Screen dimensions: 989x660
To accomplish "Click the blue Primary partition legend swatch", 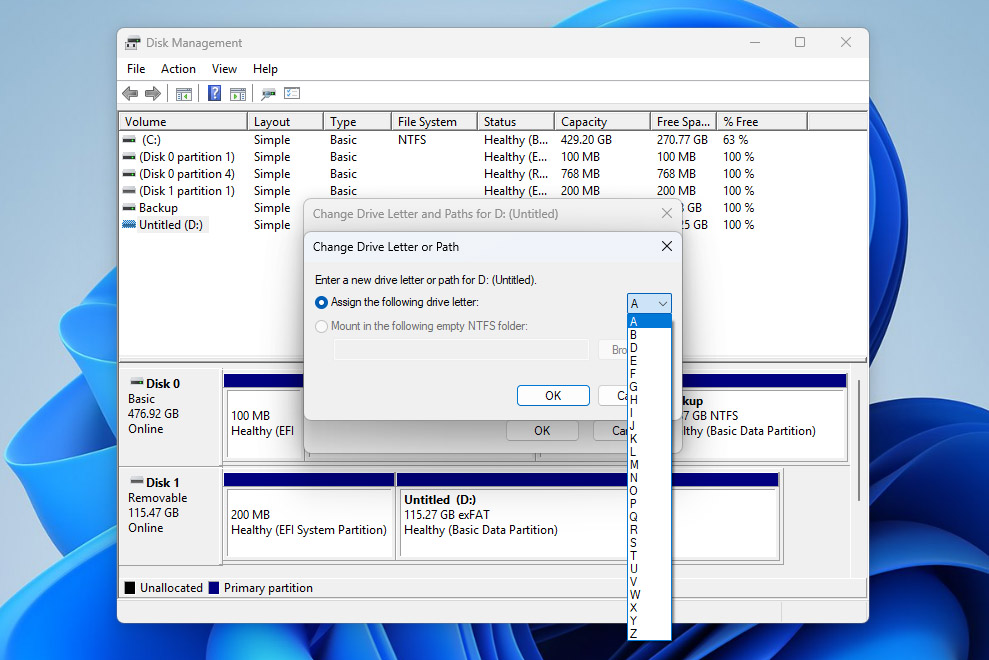I will click(214, 588).
